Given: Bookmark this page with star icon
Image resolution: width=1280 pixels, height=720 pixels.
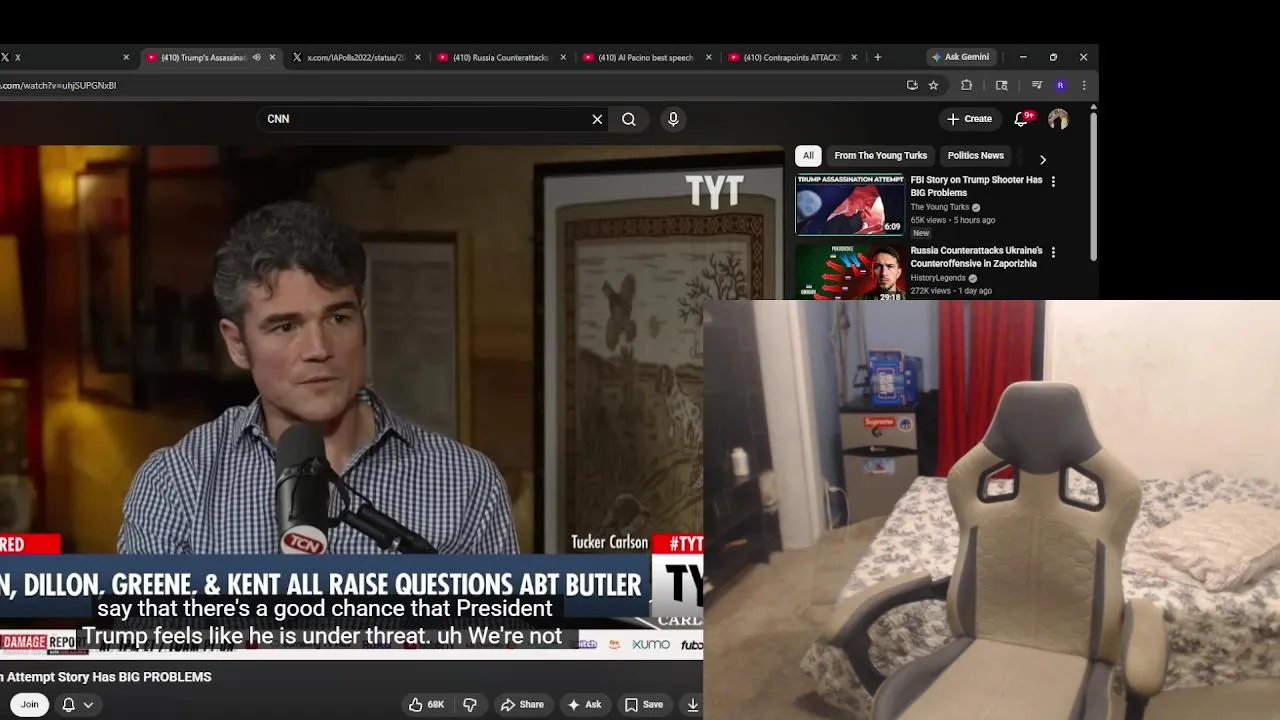Looking at the screenshot, I should (934, 85).
